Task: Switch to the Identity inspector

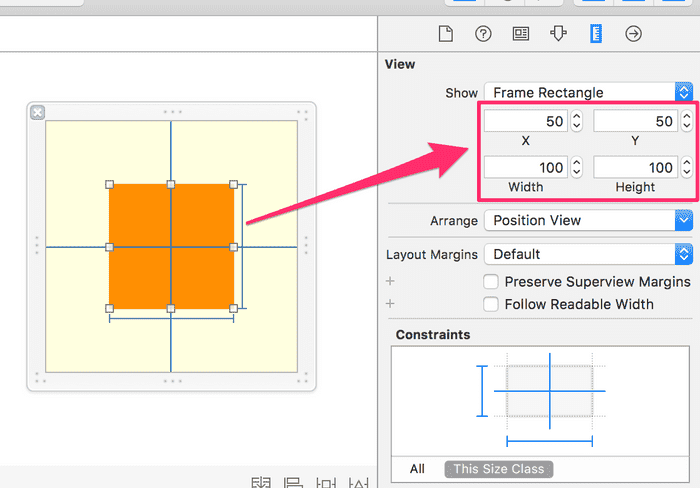Action: tap(520, 34)
